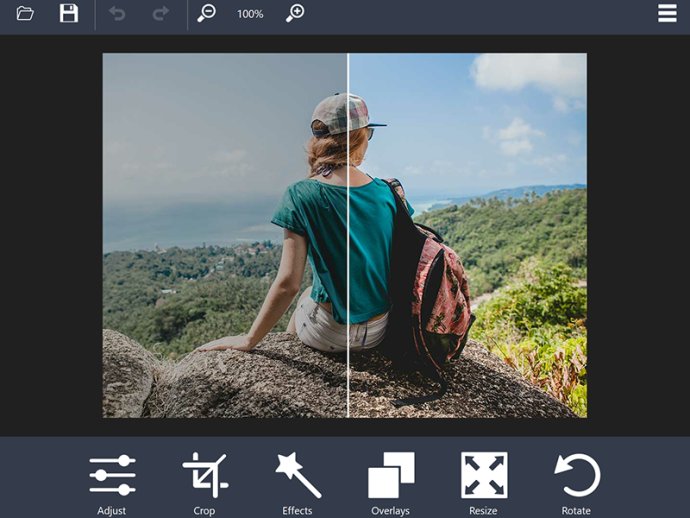Screen dimensions: 690x518
Task: Click the Overlays label text
Action: click(x=390, y=511)
